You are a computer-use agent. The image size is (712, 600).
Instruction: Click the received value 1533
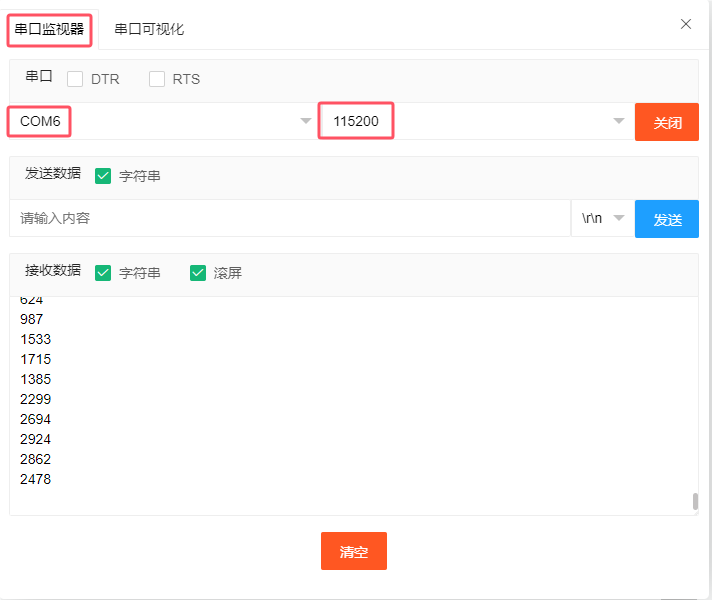35,339
